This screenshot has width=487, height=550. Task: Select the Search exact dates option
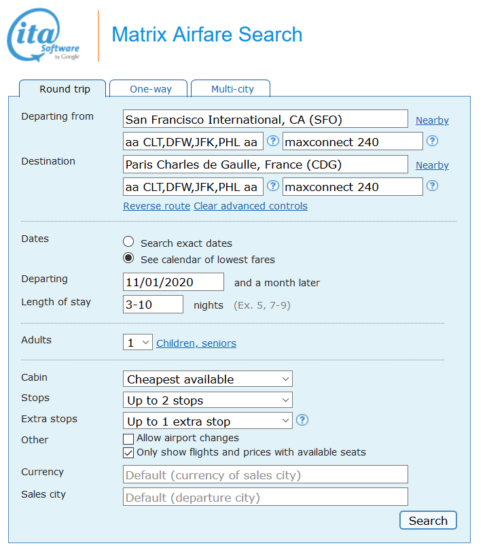click(128, 242)
